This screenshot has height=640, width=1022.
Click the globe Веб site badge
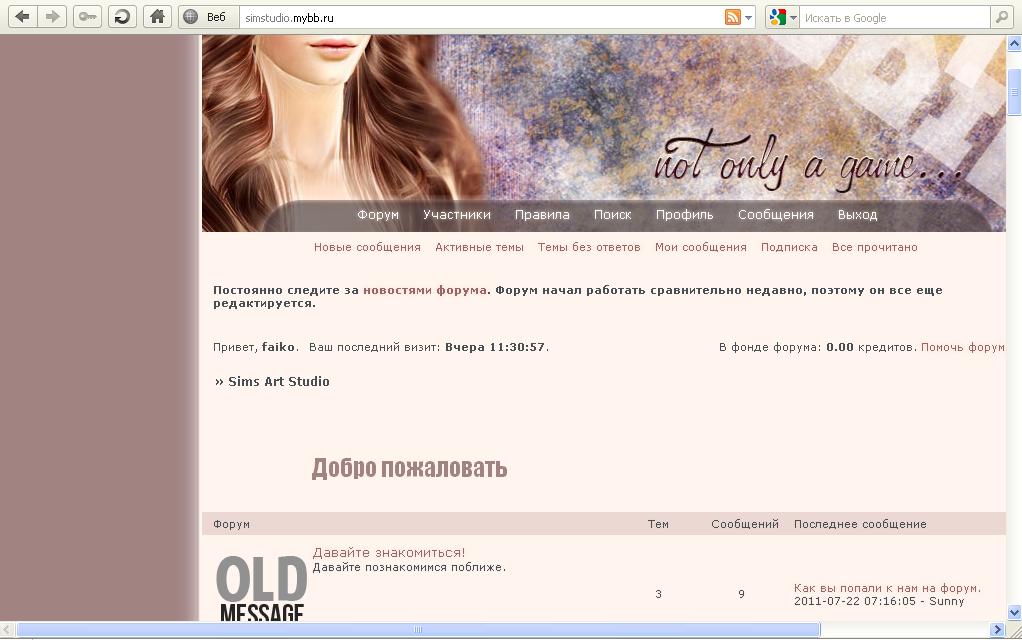209,18
